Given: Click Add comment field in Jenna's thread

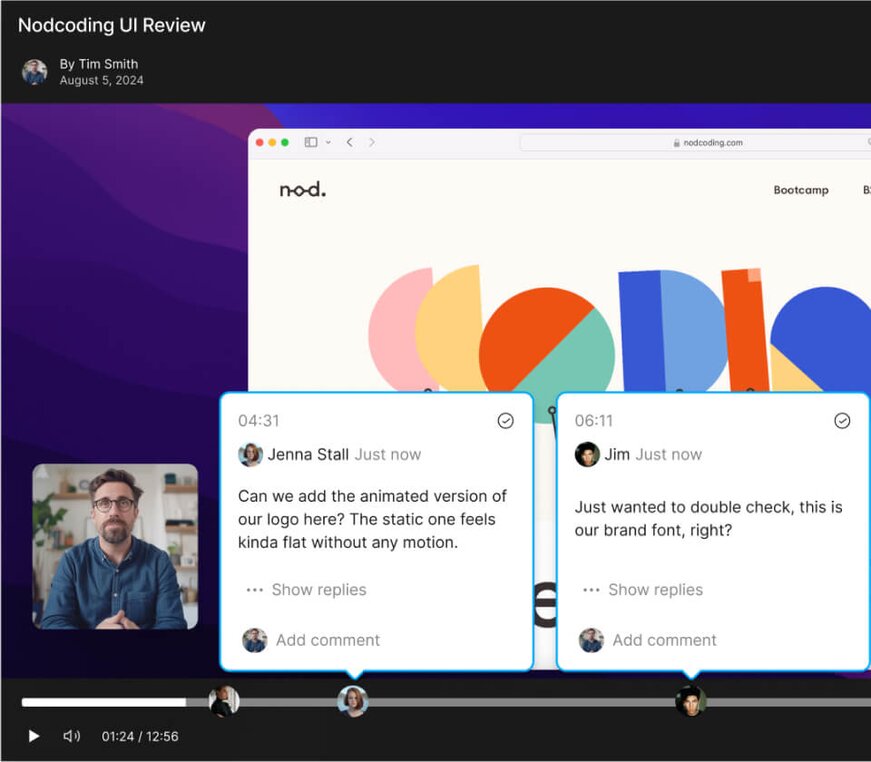Looking at the screenshot, I should (x=328, y=640).
